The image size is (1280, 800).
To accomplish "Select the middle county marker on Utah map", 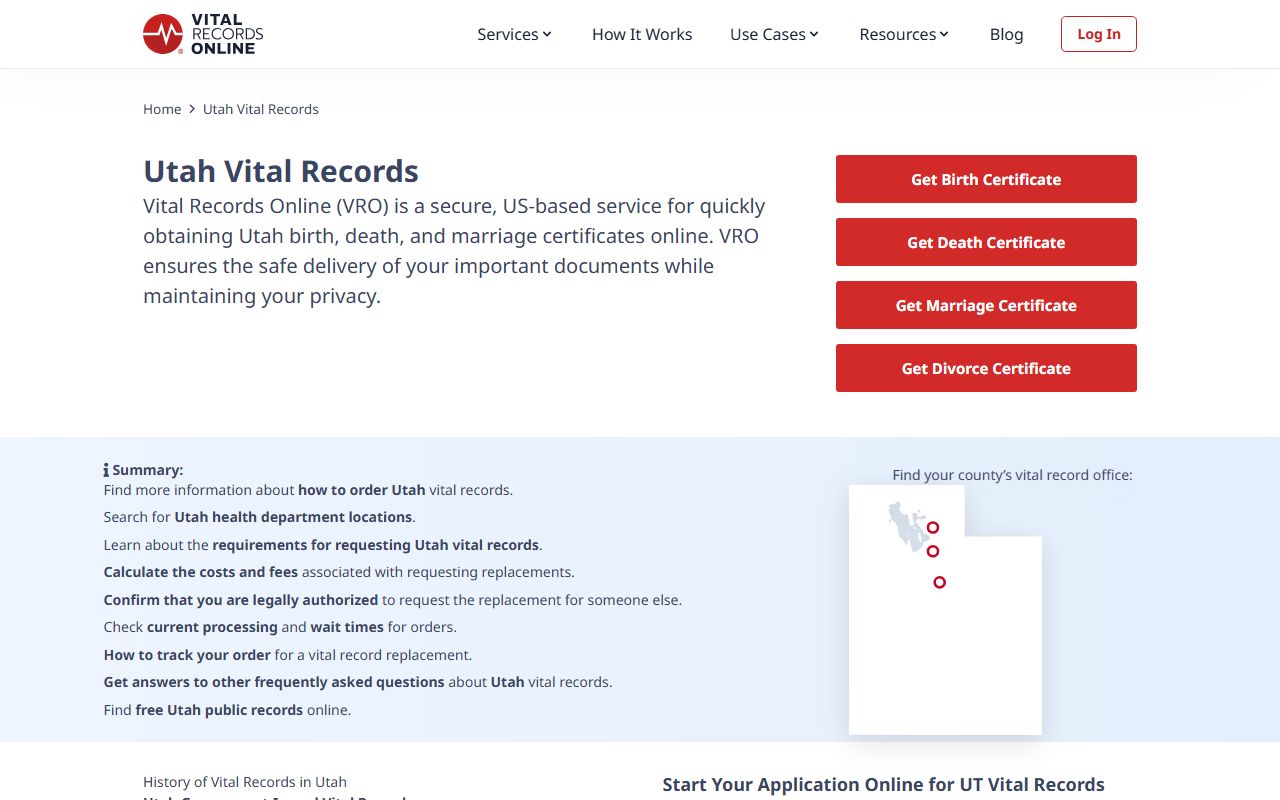I will 933,551.
